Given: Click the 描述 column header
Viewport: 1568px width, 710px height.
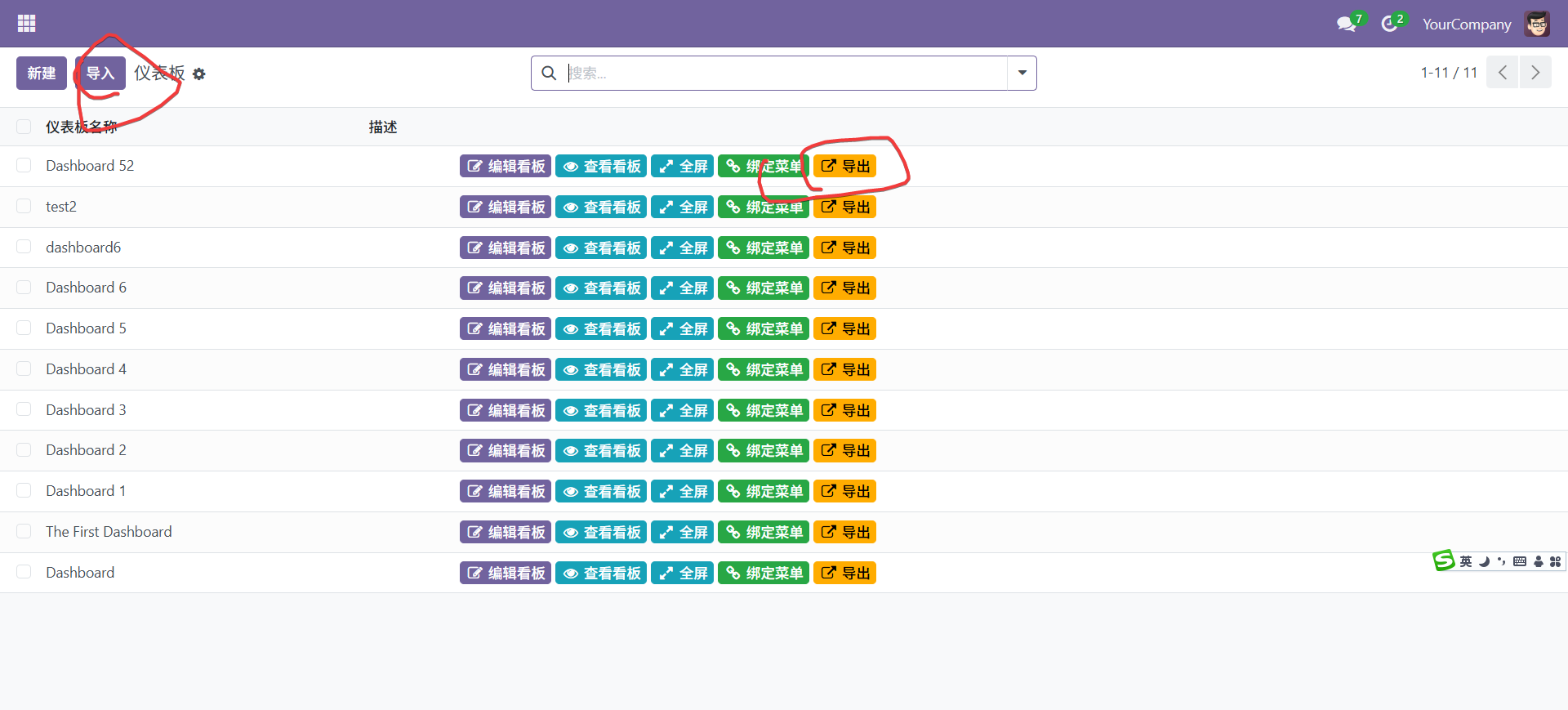Looking at the screenshot, I should 382,127.
